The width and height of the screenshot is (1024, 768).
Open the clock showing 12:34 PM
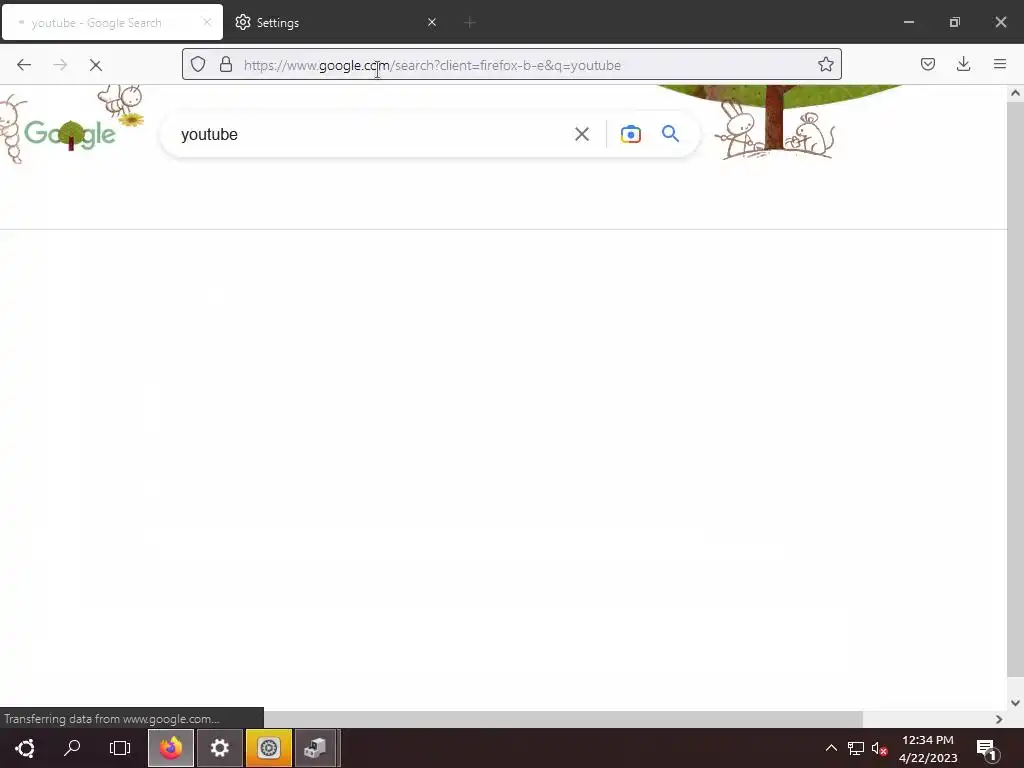coord(928,748)
